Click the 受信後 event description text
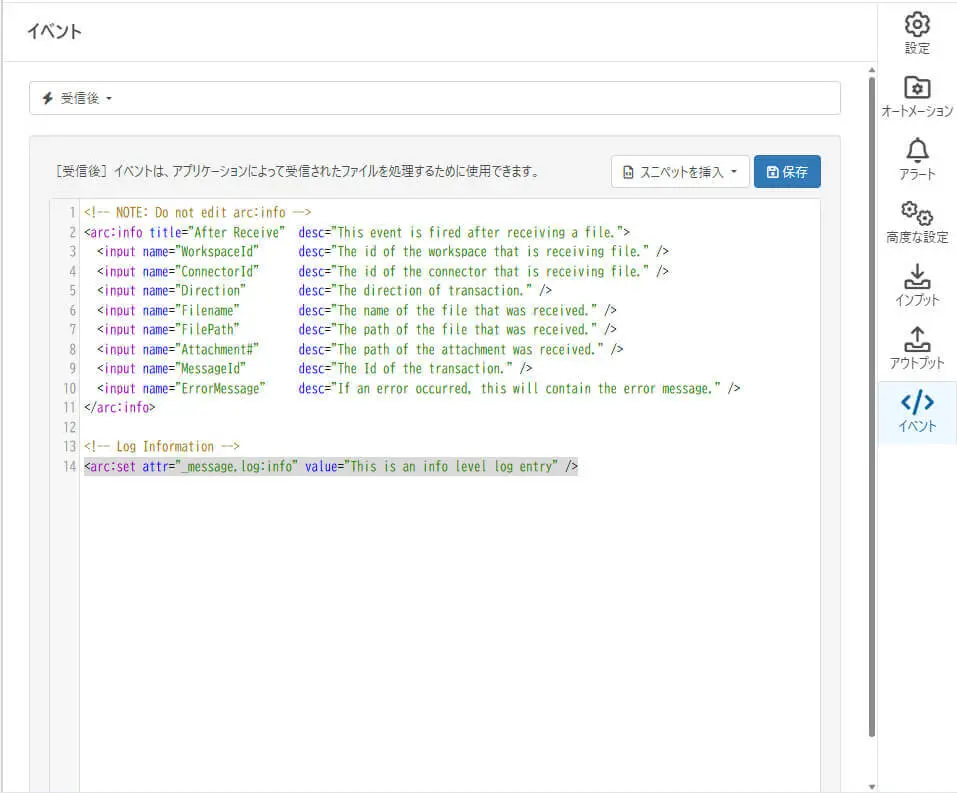The image size is (957, 793). [298, 171]
